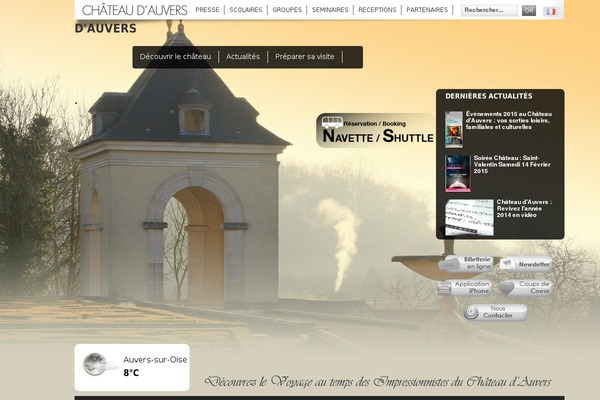Open the Nous Contacter button
This screenshot has width=600, height=400.
(496, 312)
